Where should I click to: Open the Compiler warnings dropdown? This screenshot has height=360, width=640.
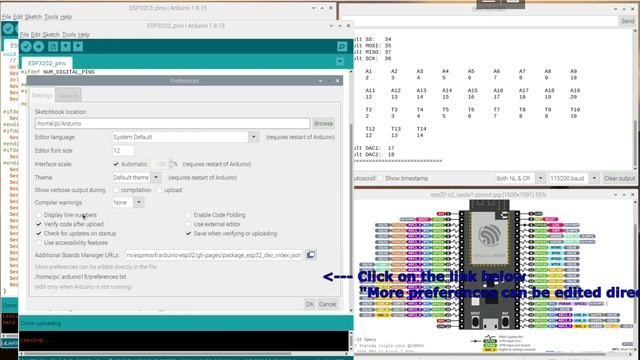[128, 202]
